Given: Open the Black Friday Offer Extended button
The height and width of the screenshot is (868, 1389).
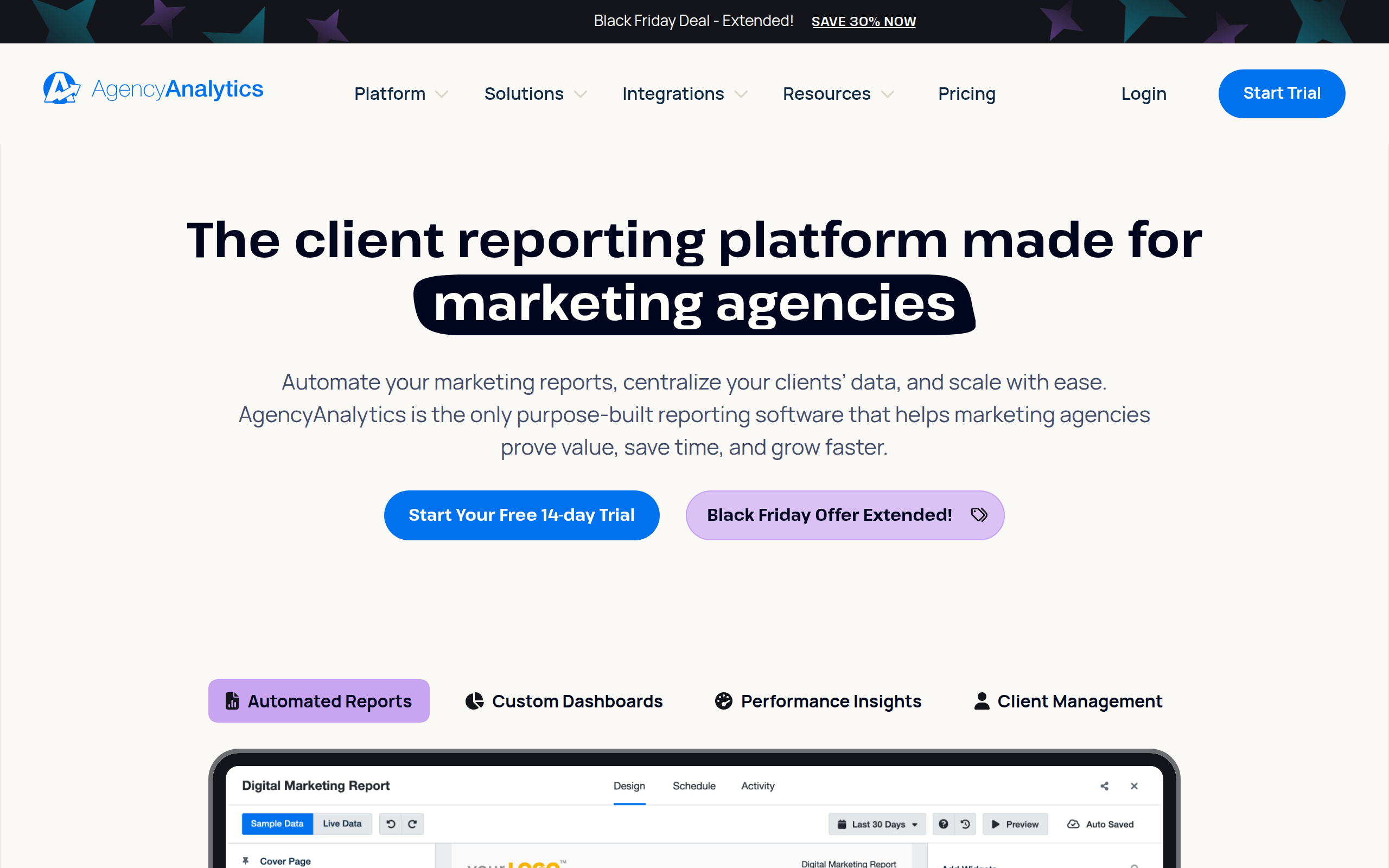Looking at the screenshot, I should click(844, 515).
